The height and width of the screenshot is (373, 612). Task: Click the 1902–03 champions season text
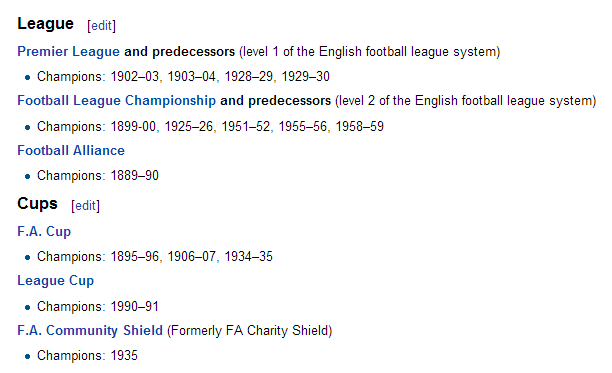click(135, 76)
